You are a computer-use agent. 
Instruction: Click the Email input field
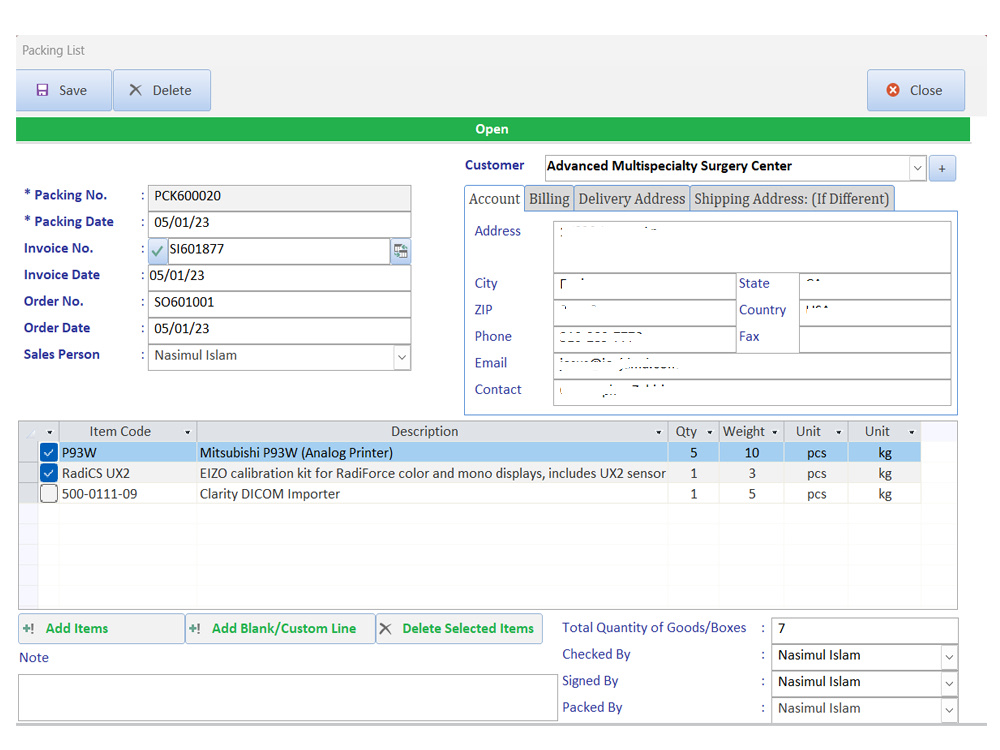click(752, 366)
